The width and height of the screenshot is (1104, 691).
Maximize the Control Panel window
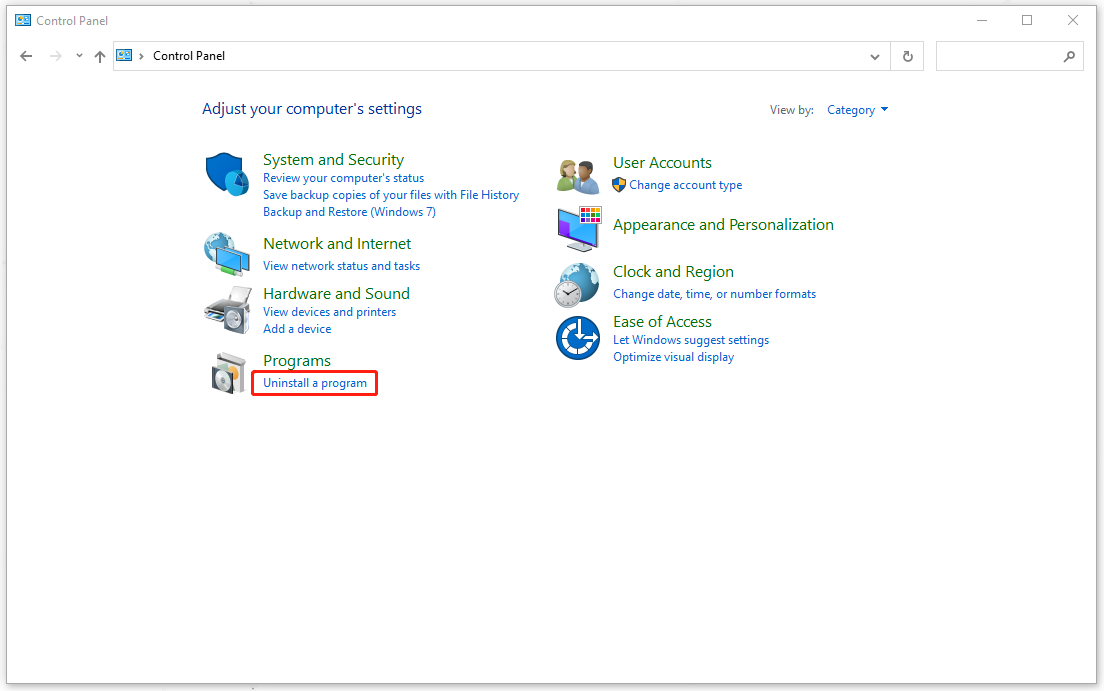[x=1027, y=20]
